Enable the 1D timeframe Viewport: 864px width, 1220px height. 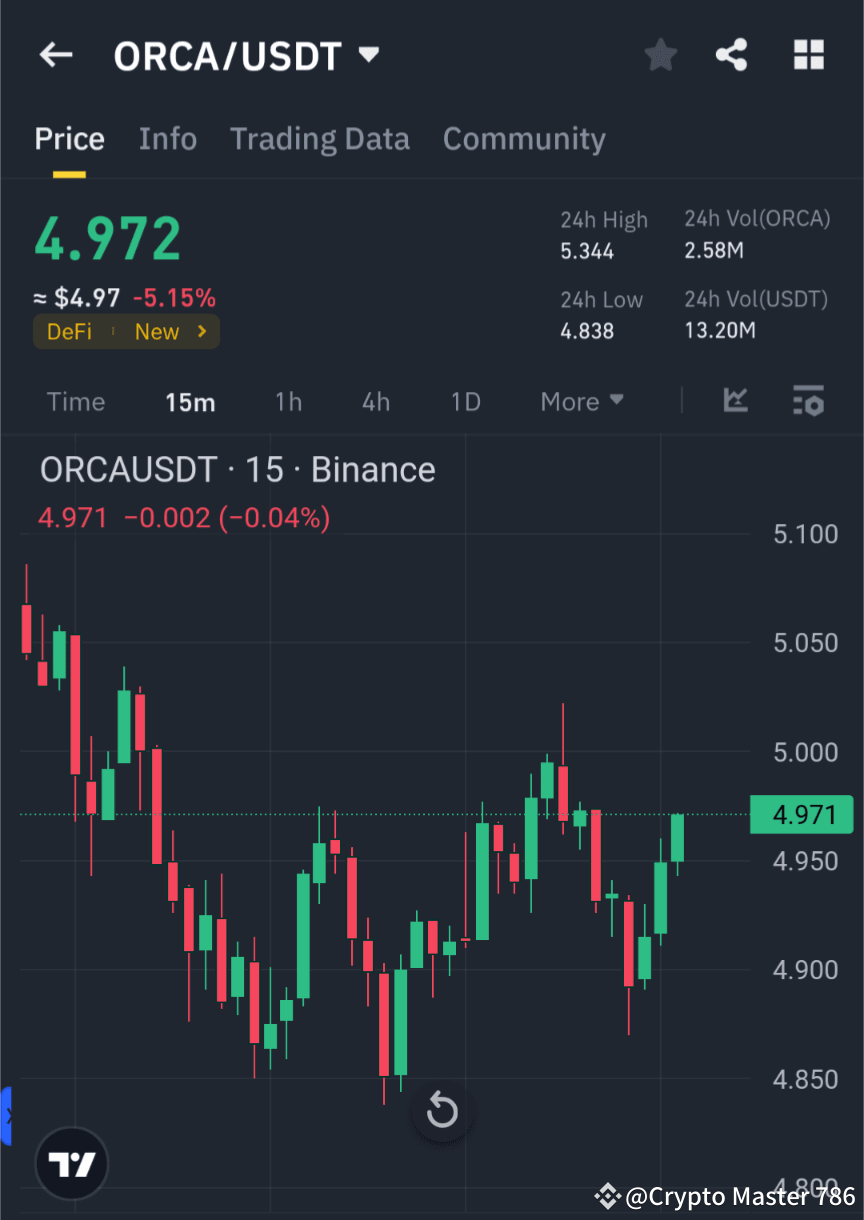point(465,401)
